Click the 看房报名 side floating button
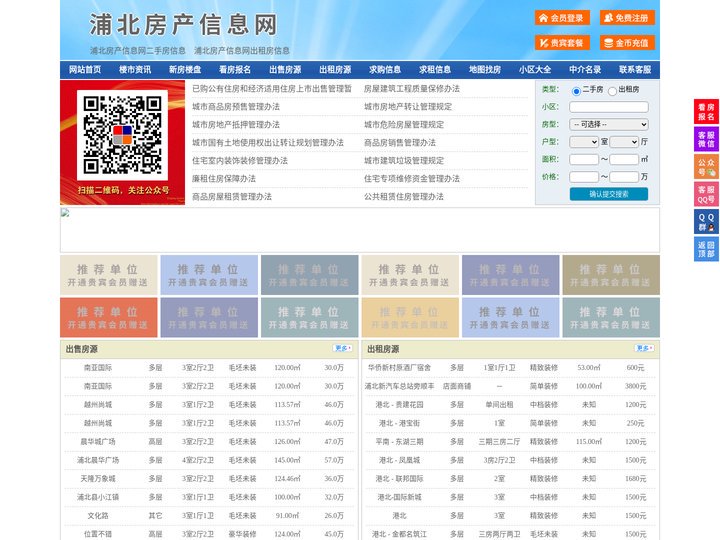The width and height of the screenshot is (720, 540). [x=706, y=112]
